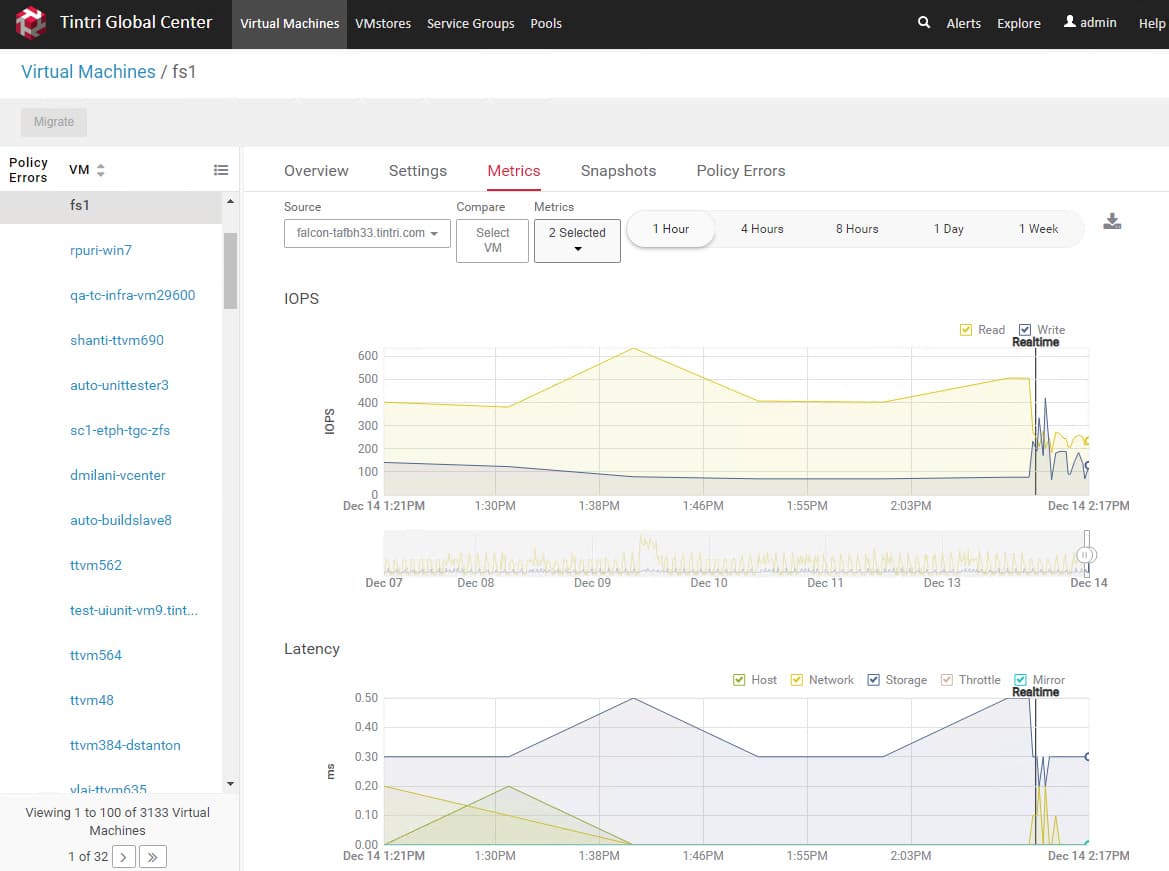Screen dimensions: 1169x871
Task: Toggle the Read IOPS checkbox
Action: click(965, 330)
